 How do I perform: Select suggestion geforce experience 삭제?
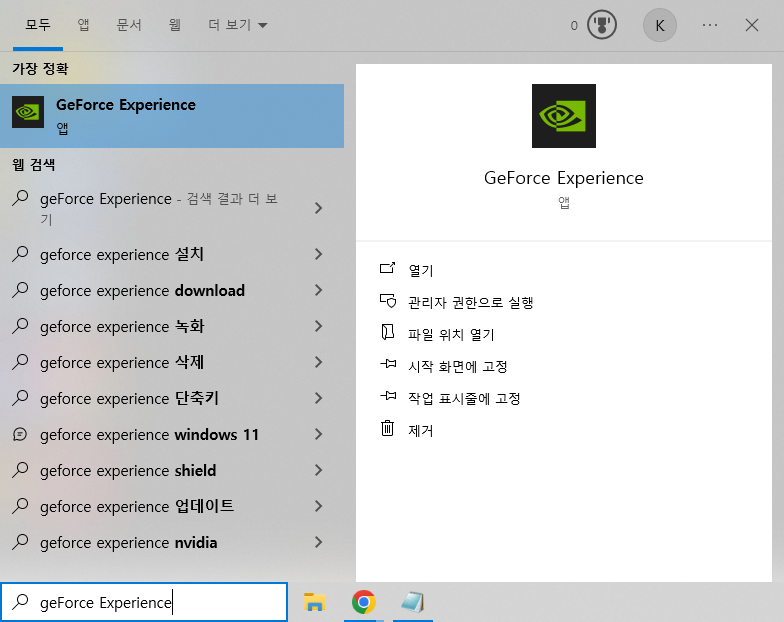(x=122, y=362)
